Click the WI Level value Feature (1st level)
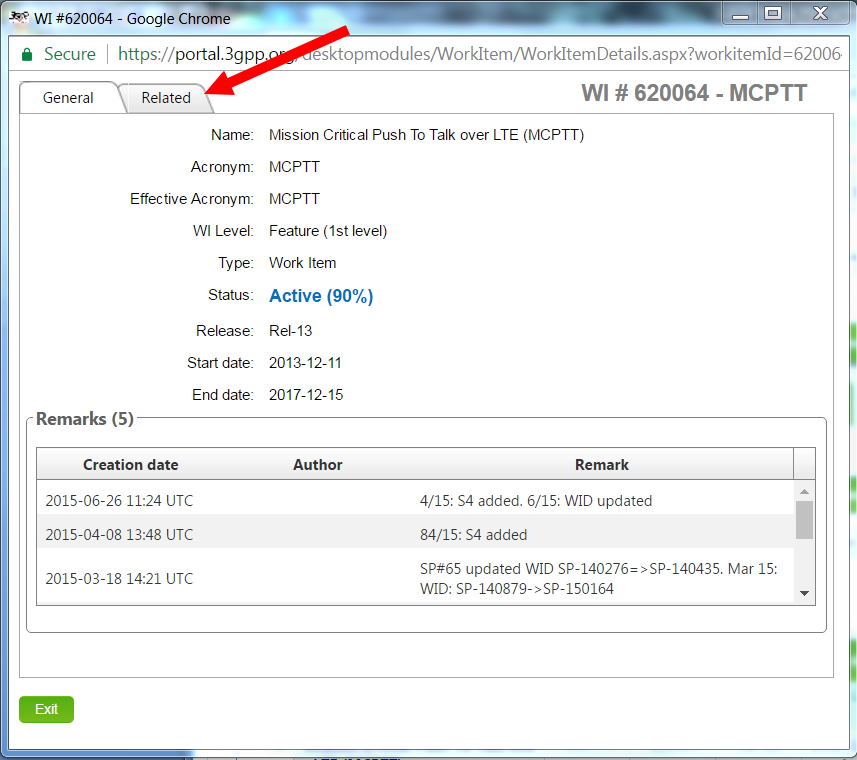857x760 pixels. pos(328,231)
